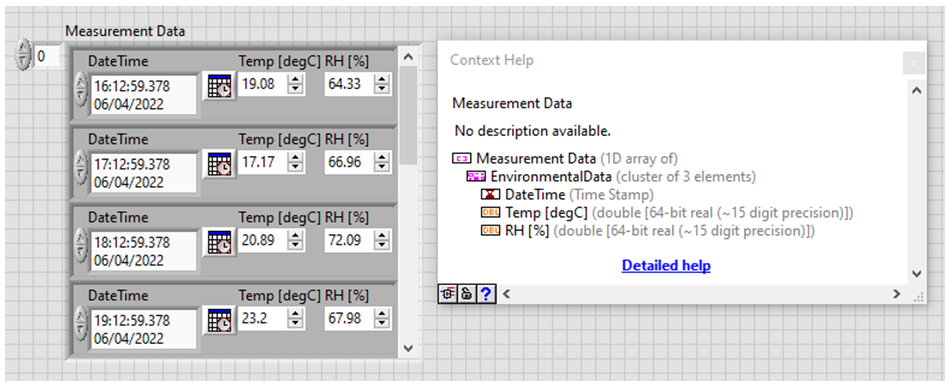The width and height of the screenshot is (952, 386).
Task: Click the Measurement Data array label
Action: (125, 31)
